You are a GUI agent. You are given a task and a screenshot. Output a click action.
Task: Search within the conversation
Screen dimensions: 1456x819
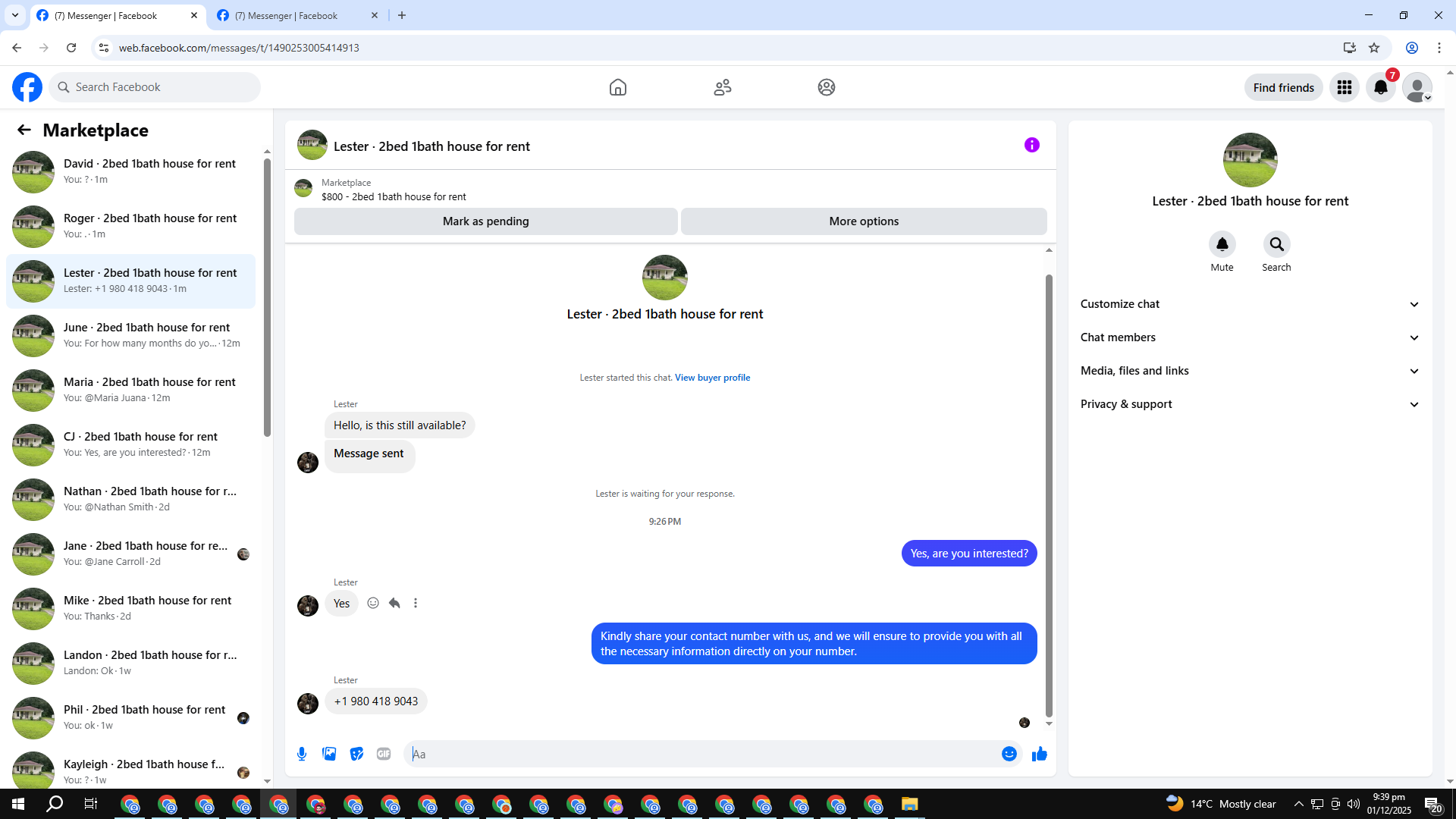pos(1277,244)
